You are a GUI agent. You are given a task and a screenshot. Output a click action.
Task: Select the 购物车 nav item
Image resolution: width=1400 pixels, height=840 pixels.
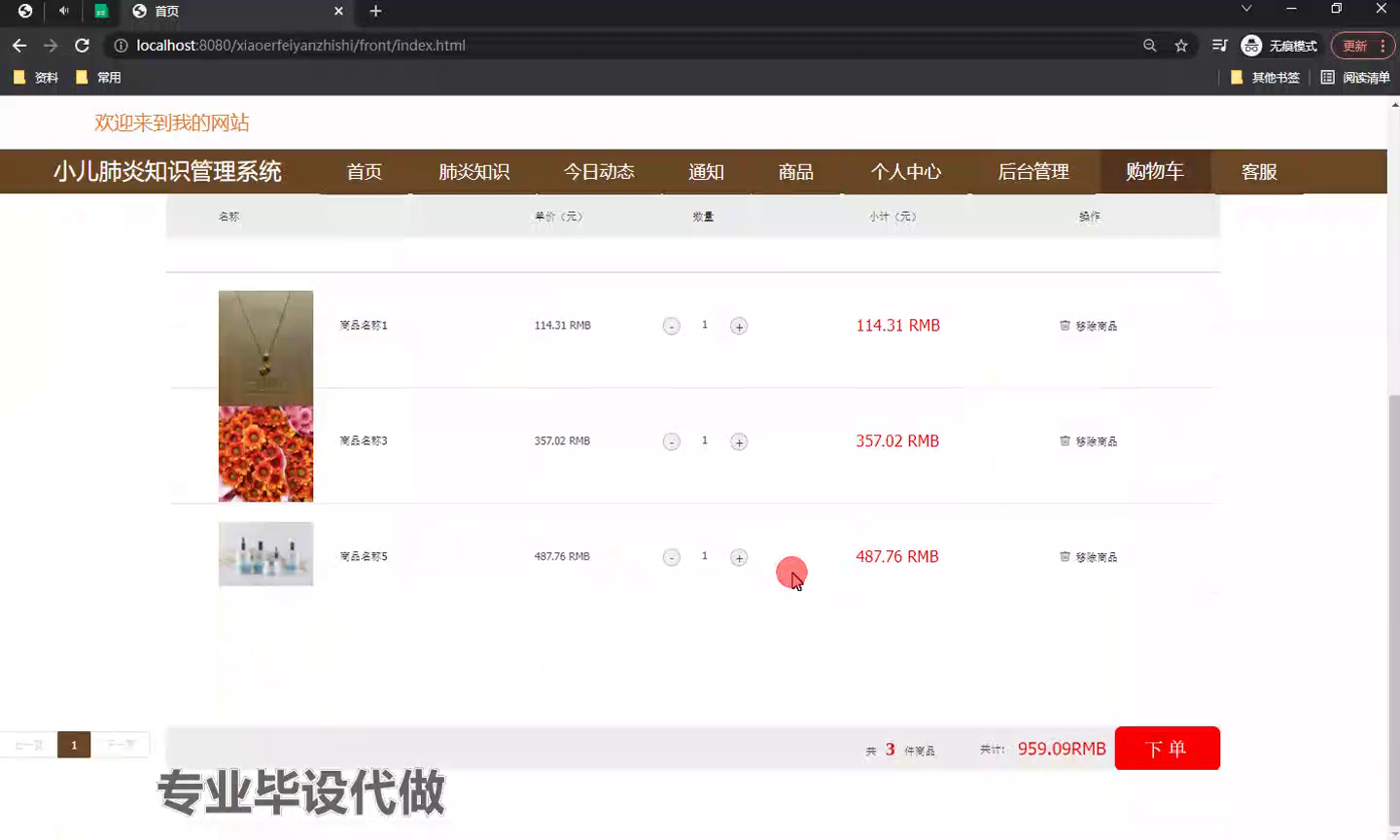1155,172
